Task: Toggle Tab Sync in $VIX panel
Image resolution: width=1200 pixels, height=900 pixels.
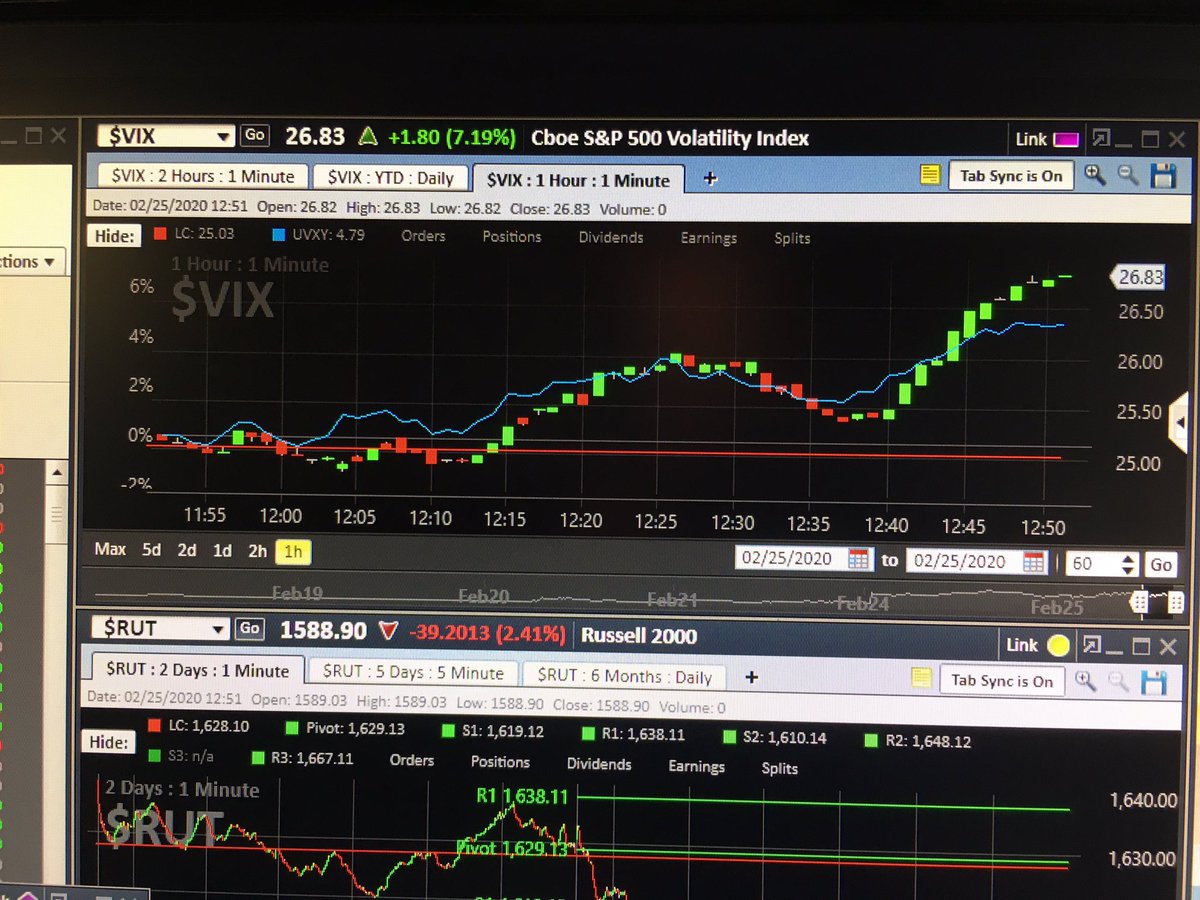Action: pos(1010,176)
